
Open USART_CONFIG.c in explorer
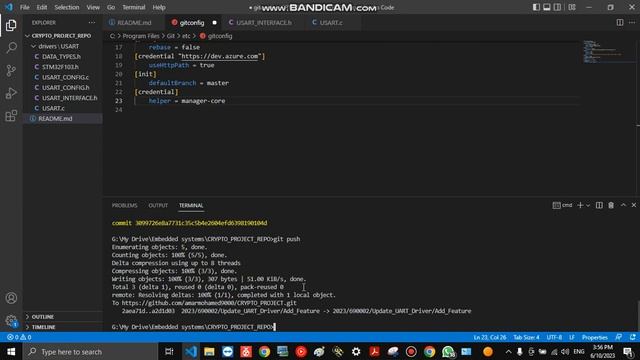62,77
